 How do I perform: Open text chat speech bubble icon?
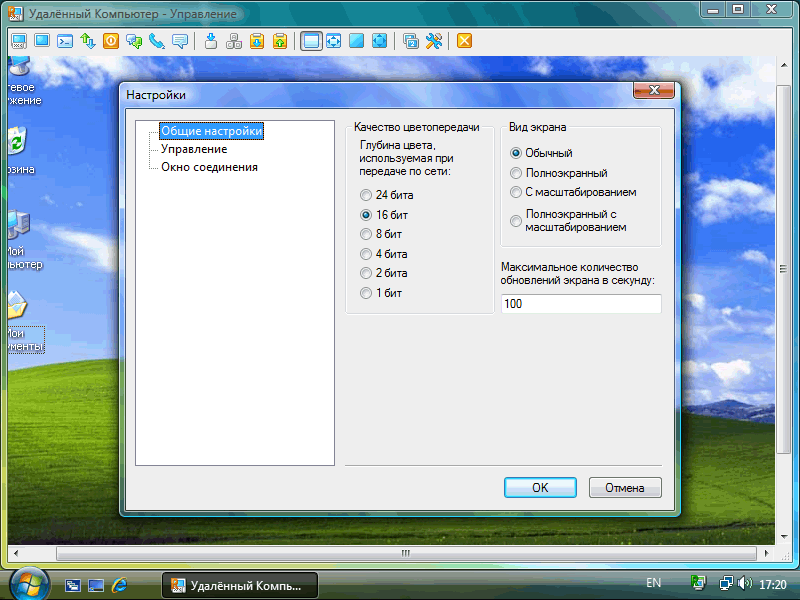point(180,41)
